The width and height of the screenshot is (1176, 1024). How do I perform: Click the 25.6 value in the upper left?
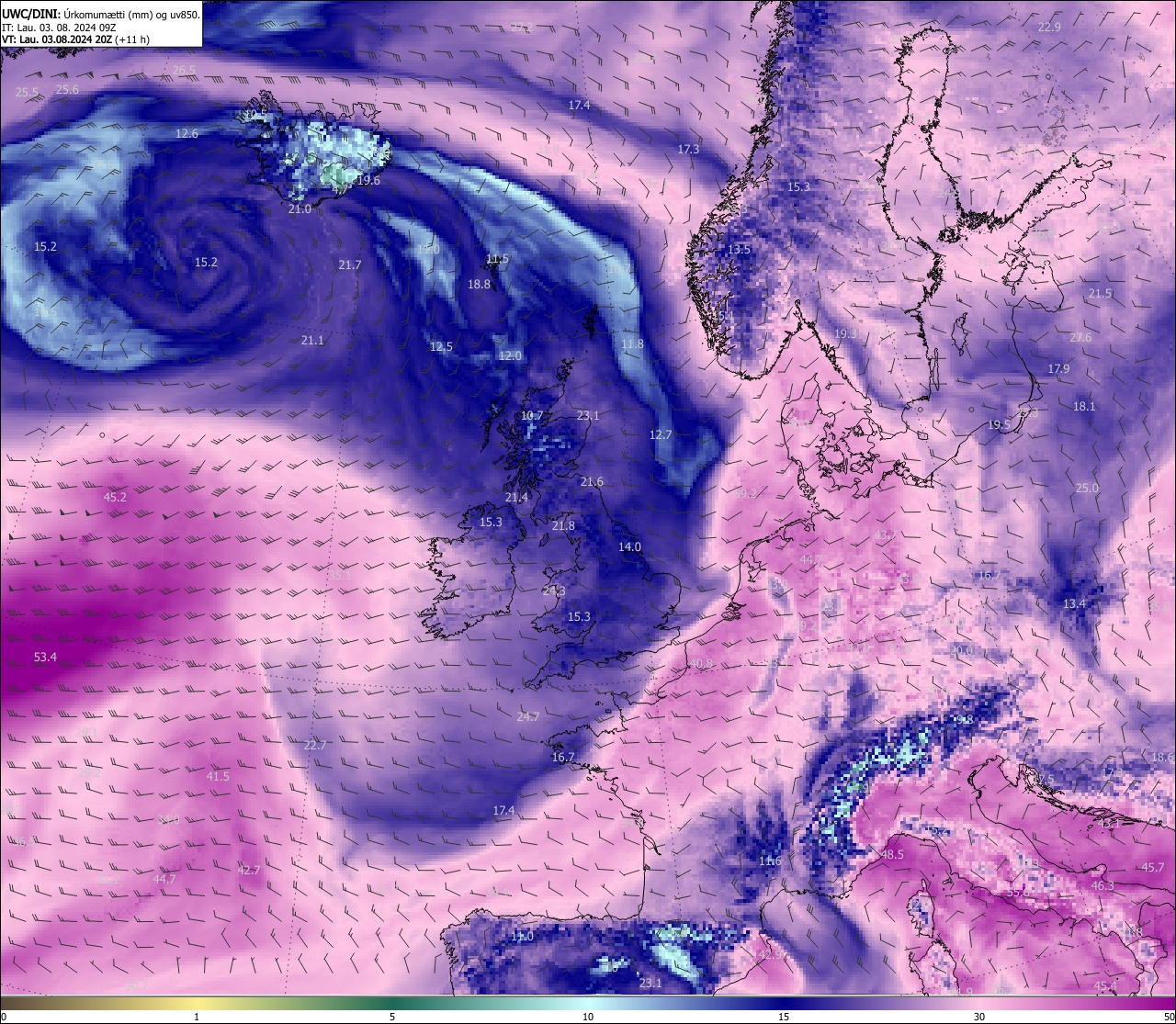point(67,89)
